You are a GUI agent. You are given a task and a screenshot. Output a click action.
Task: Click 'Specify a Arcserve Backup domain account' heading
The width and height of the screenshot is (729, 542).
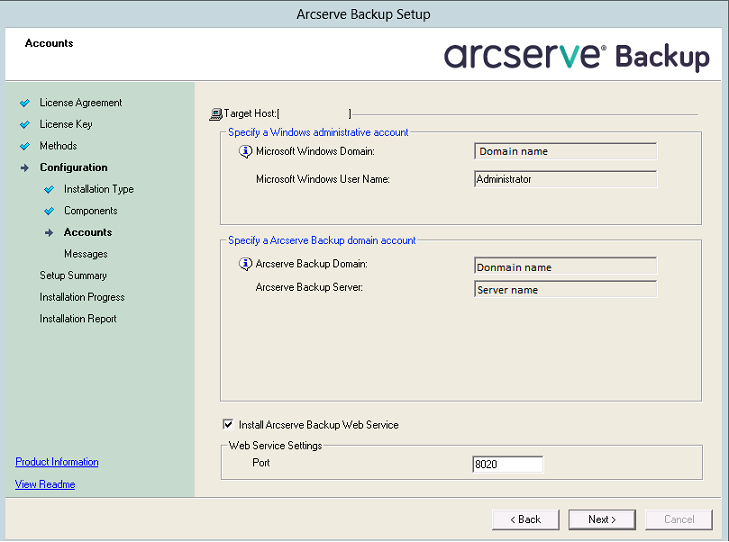pos(322,240)
